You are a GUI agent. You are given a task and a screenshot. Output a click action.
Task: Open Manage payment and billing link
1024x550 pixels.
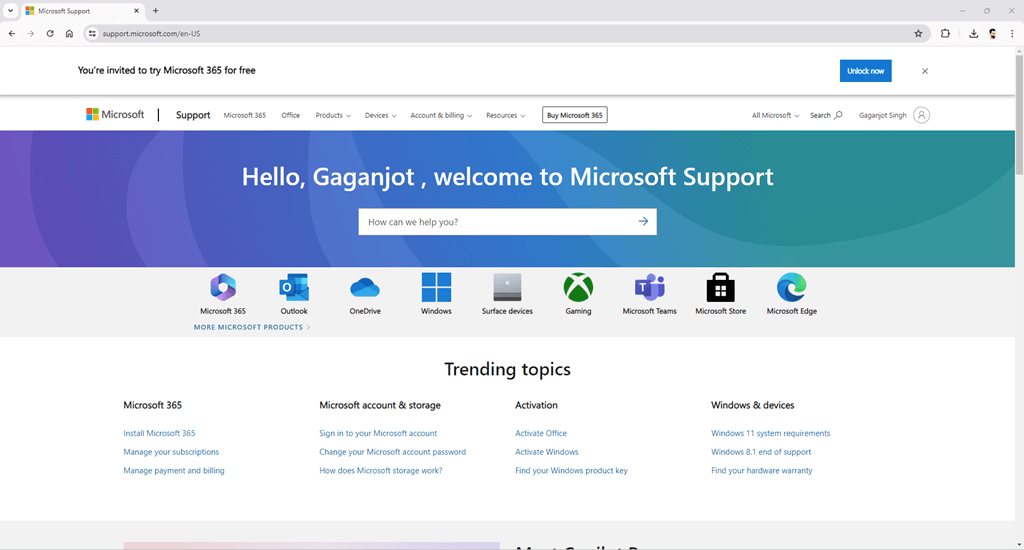[x=174, y=470]
